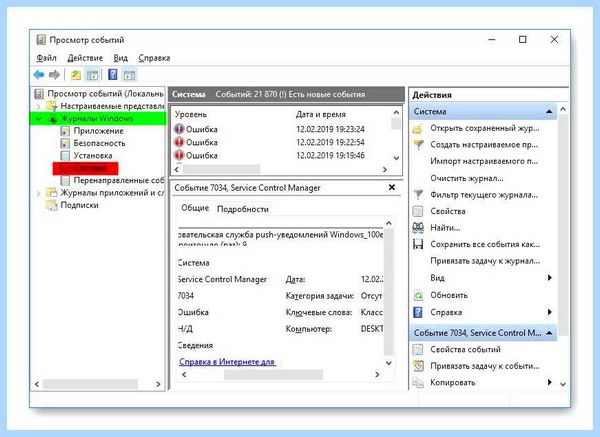Toggle the console tree toolbar icon
The height and width of the screenshot is (437, 600).
point(92,75)
